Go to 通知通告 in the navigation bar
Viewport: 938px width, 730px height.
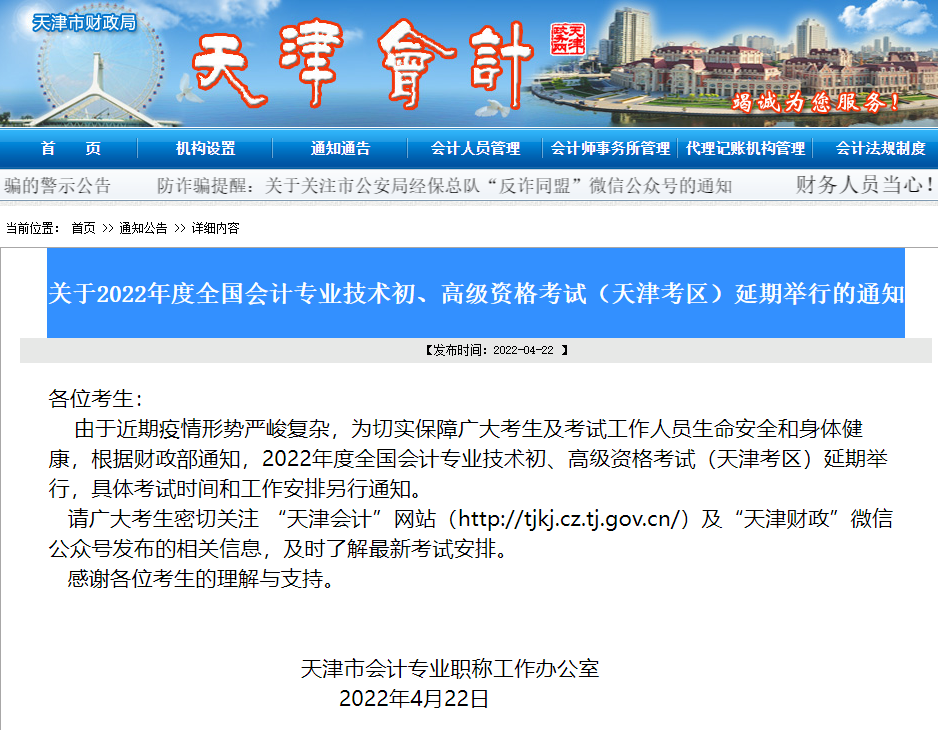coord(340,148)
